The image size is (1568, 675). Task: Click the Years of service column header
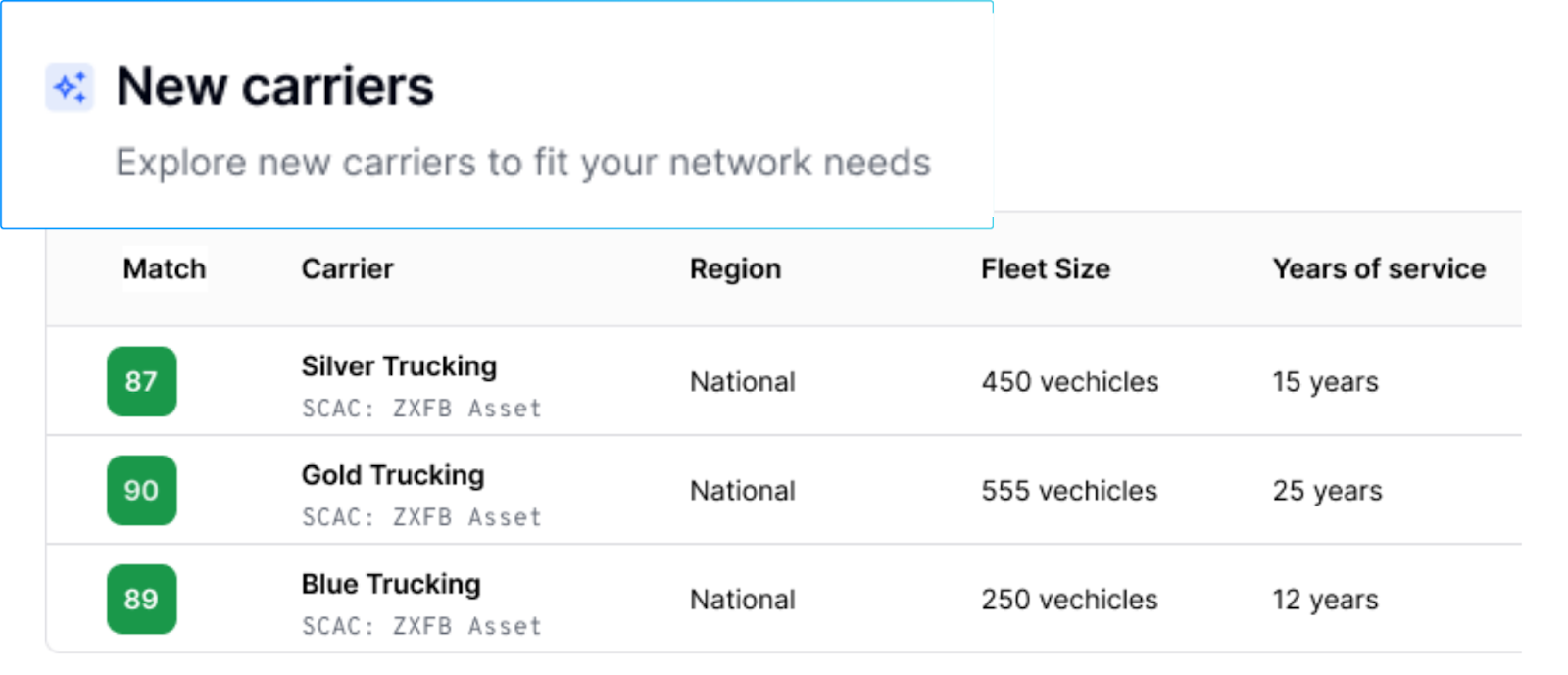(1379, 268)
